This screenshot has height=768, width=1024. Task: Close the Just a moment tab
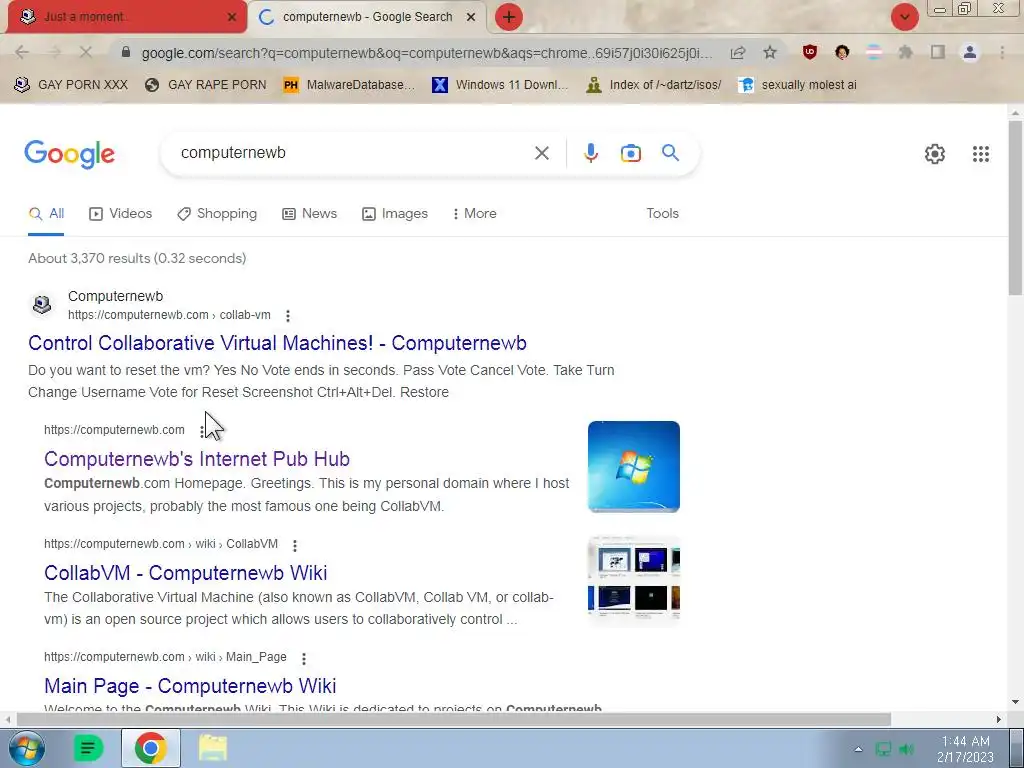pyautogui.click(x=232, y=17)
